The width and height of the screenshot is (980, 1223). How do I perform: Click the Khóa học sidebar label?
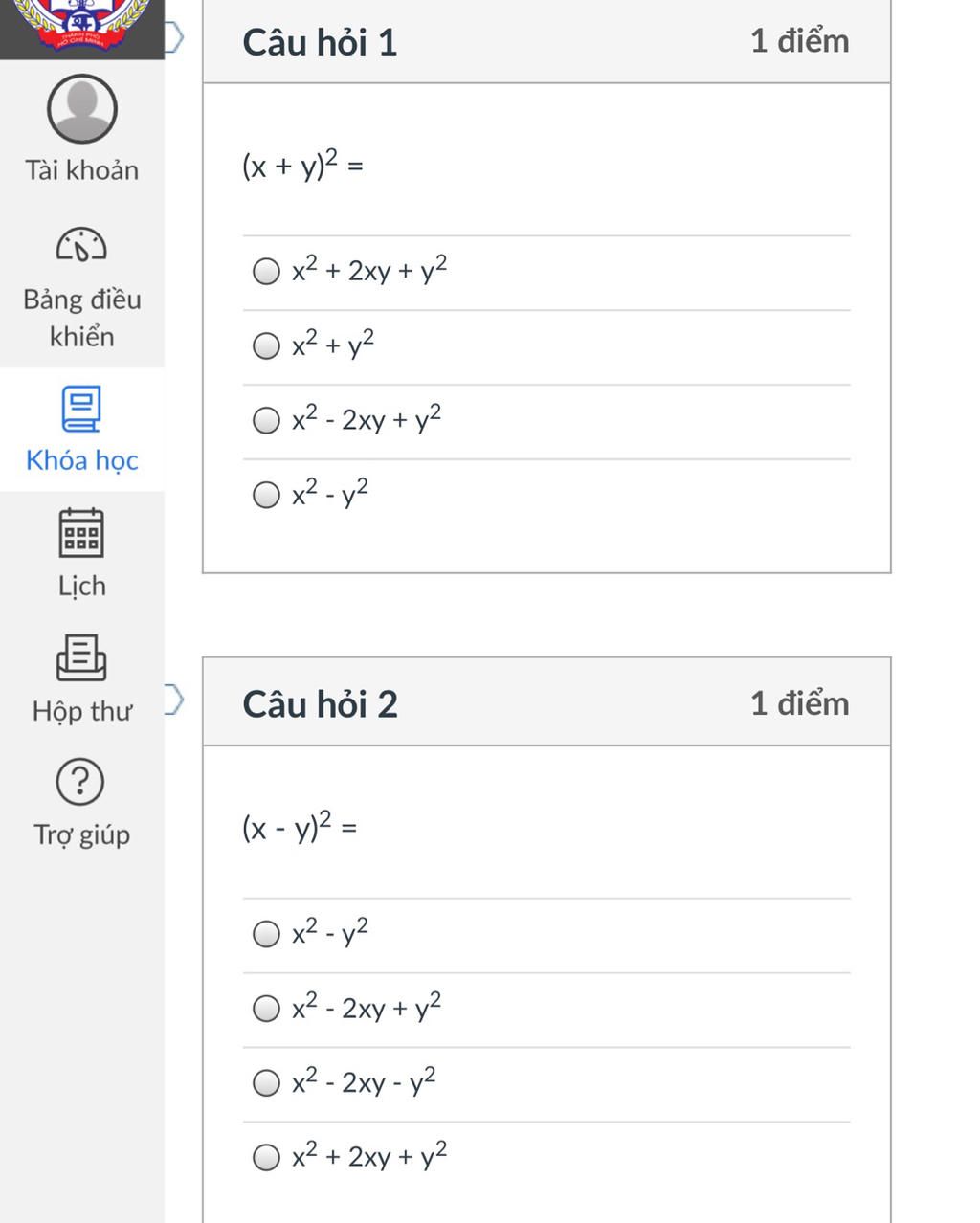click(82, 460)
